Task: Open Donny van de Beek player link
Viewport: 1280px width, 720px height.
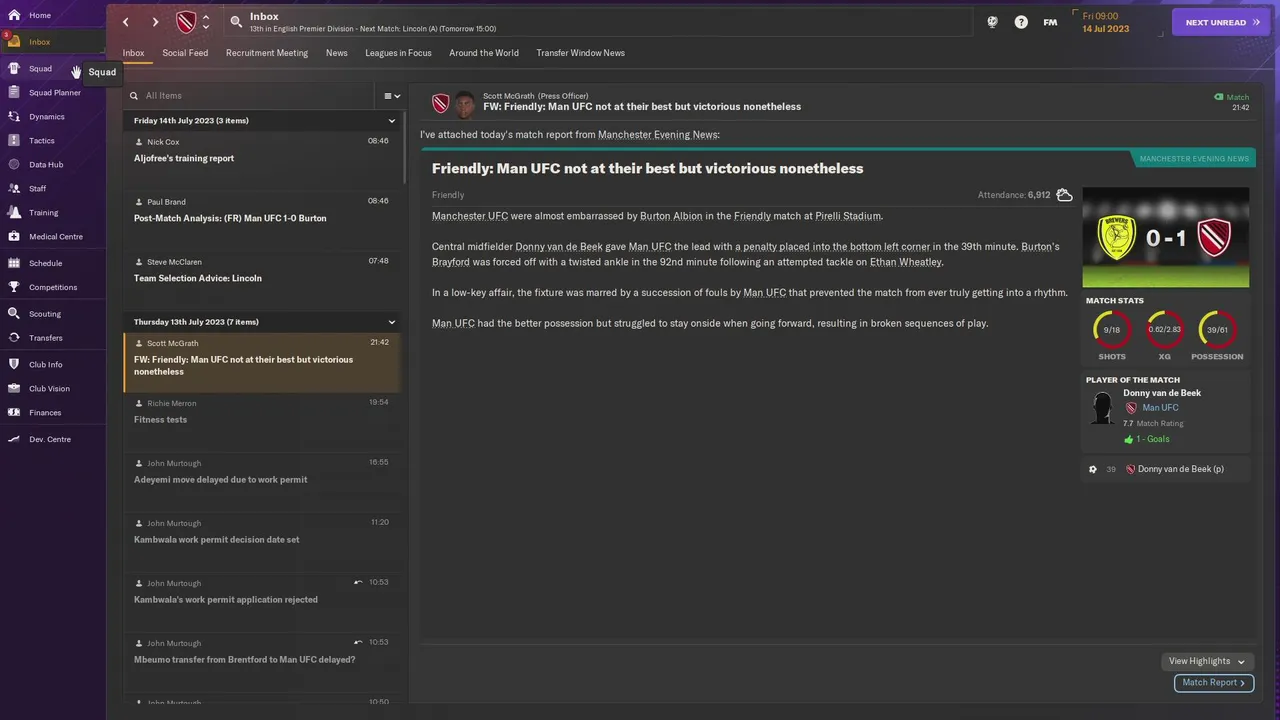Action: pyautogui.click(x=1162, y=393)
